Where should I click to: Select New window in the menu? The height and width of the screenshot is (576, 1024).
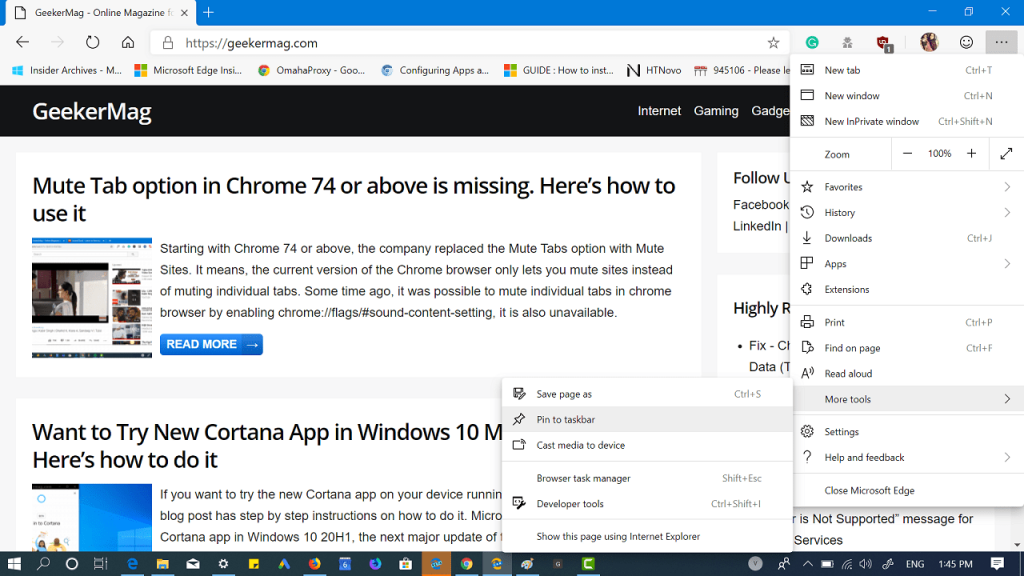click(907, 95)
